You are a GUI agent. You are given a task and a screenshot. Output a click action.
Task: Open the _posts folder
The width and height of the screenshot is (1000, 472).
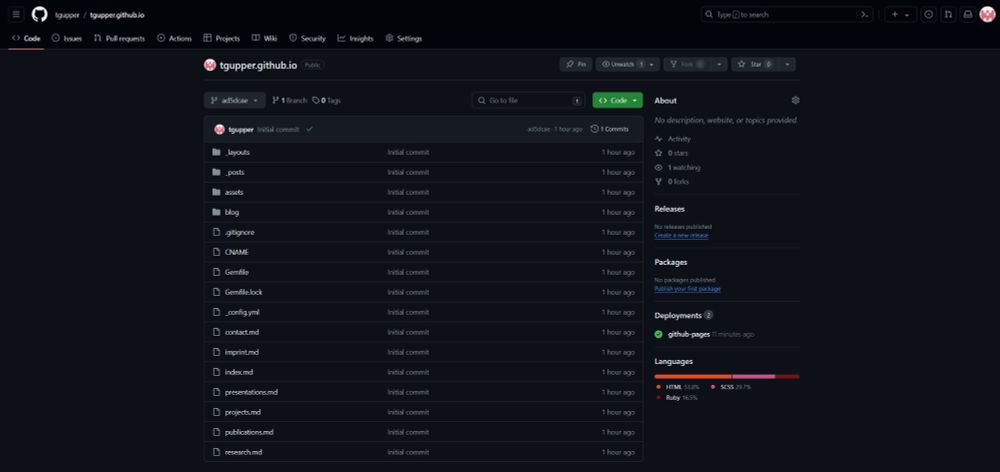tap(235, 172)
